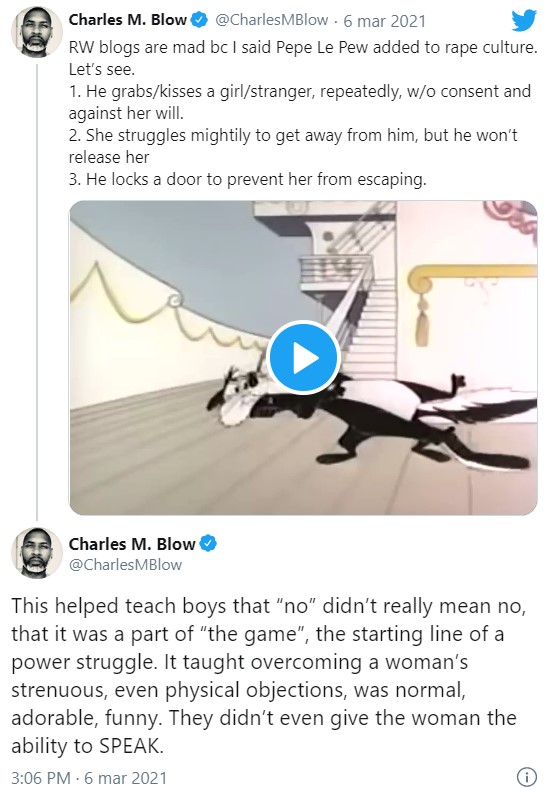Click the reply's verified badge

point(208,544)
